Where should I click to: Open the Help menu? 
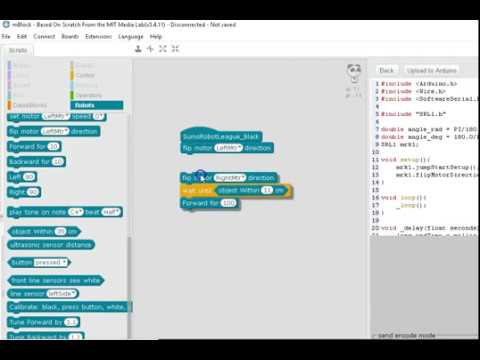point(156,36)
